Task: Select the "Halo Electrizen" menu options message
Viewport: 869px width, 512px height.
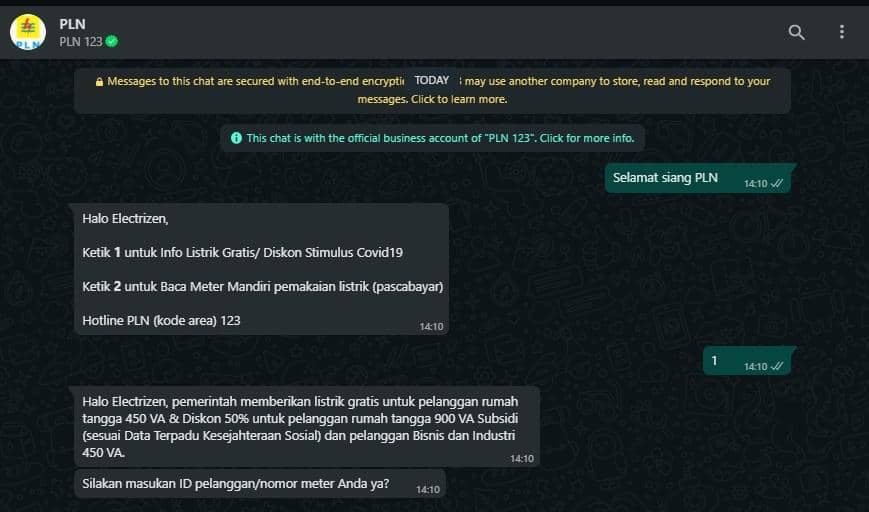Action: point(261,269)
